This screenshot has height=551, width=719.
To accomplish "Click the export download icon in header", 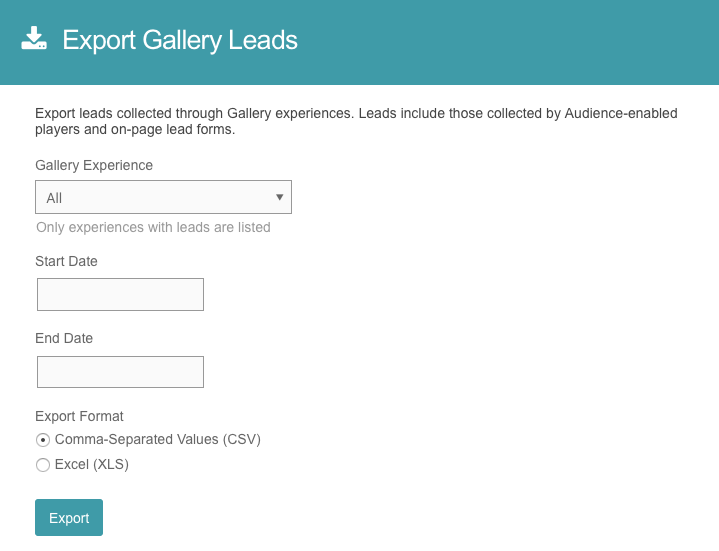I will pyautogui.click(x=34, y=39).
